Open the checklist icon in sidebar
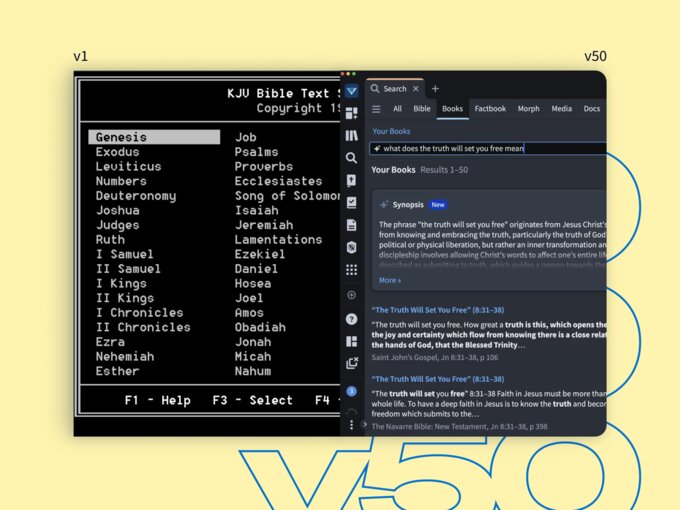680x510 pixels. (x=352, y=203)
